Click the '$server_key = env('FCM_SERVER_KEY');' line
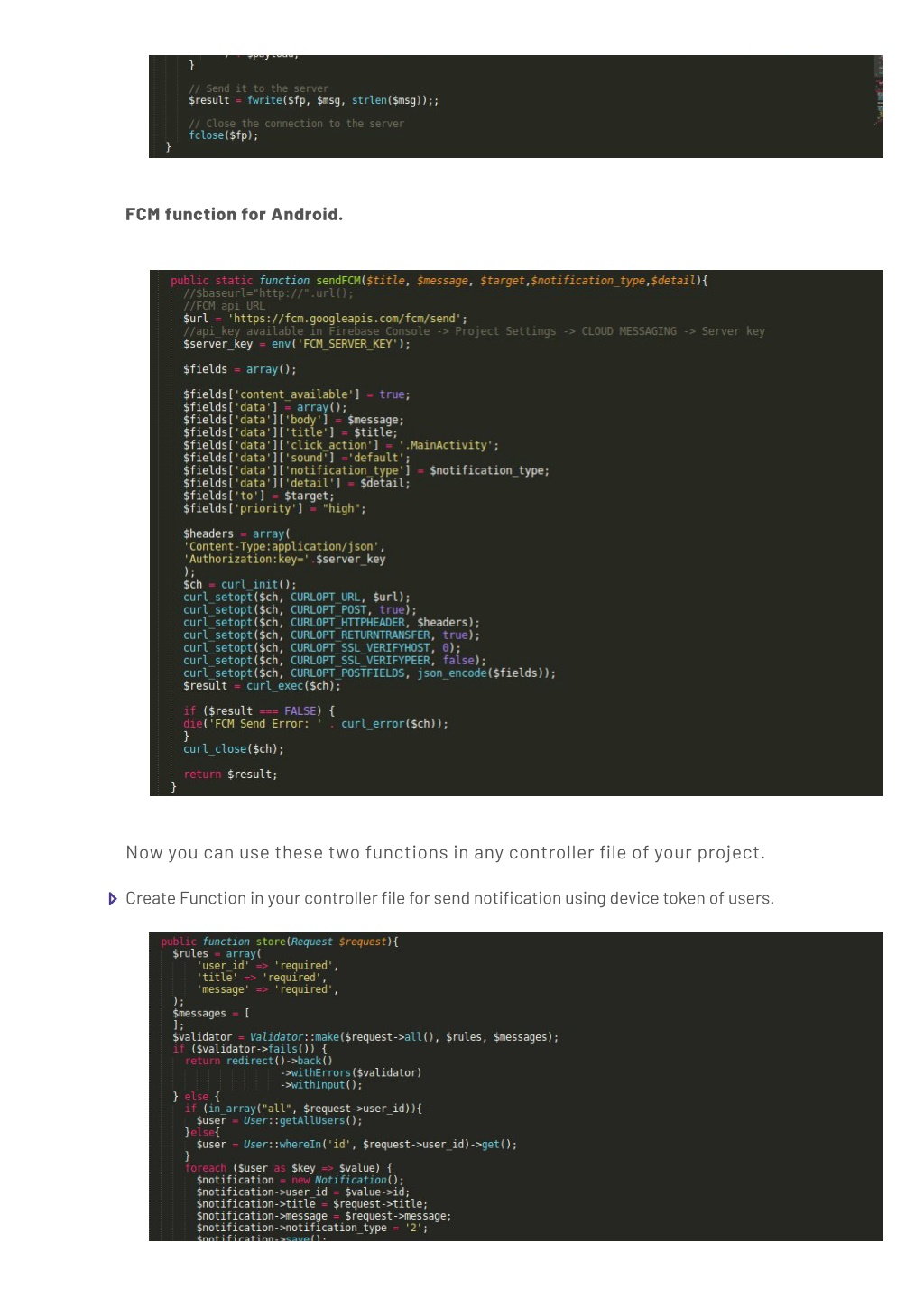The image size is (924, 1308). pyautogui.click(x=296, y=344)
